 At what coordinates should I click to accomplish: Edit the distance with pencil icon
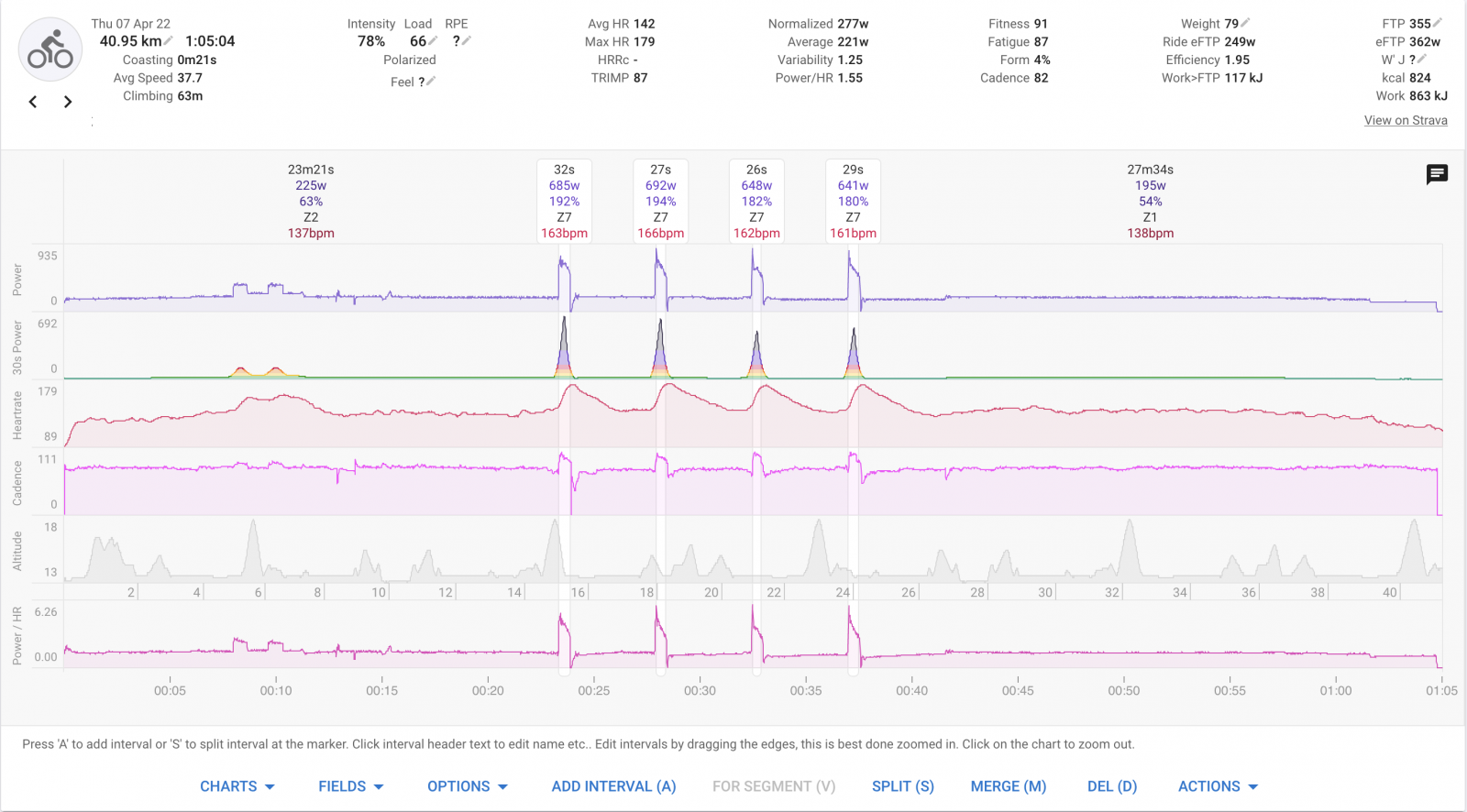point(169,40)
